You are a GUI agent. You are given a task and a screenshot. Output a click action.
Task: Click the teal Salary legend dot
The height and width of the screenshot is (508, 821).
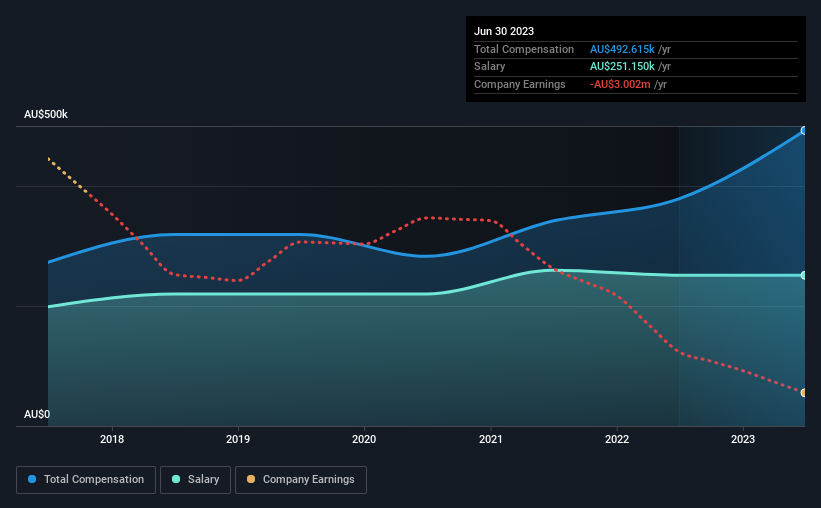coord(176,479)
